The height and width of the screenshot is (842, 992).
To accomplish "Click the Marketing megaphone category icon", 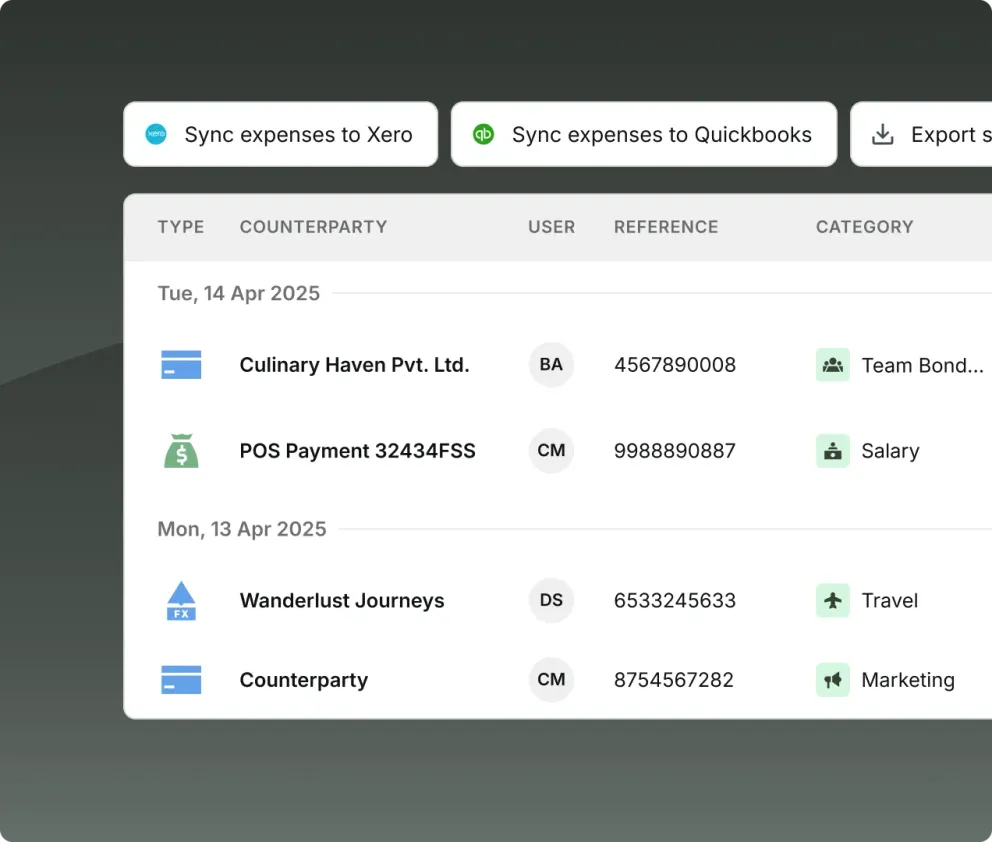I will (x=833, y=680).
